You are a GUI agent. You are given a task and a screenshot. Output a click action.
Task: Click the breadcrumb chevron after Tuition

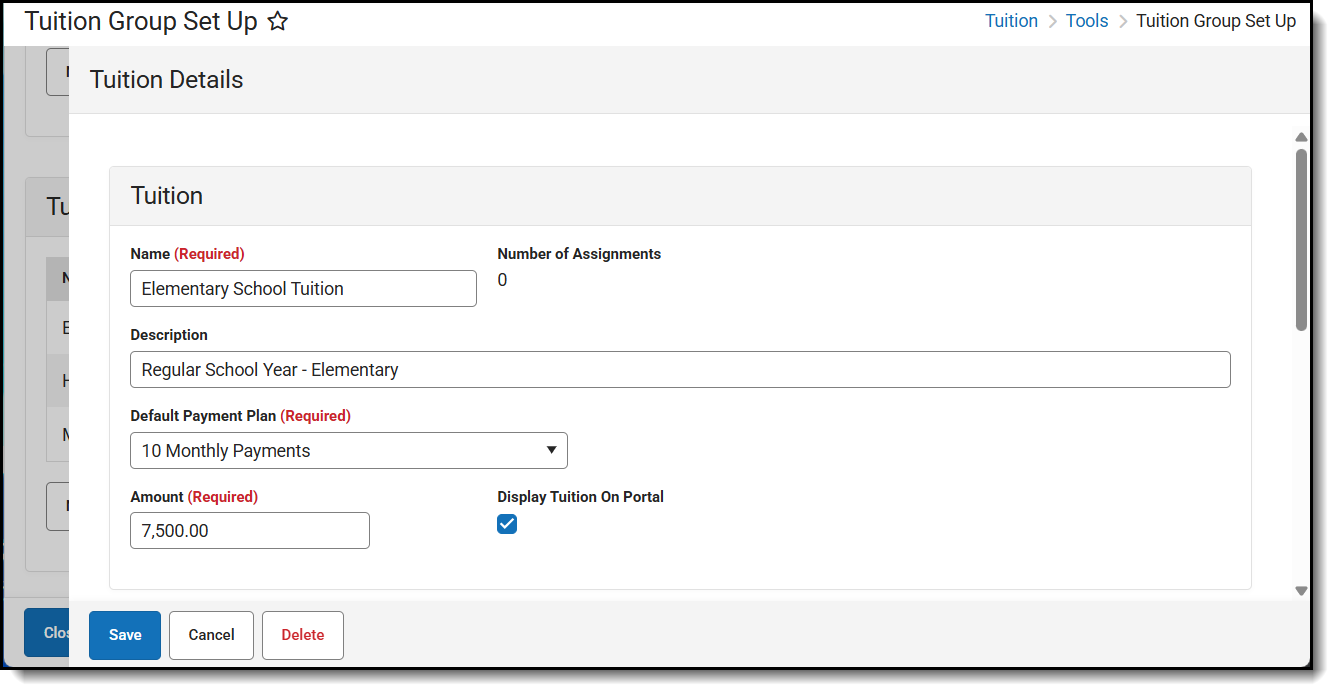(x=1052, y=22)
